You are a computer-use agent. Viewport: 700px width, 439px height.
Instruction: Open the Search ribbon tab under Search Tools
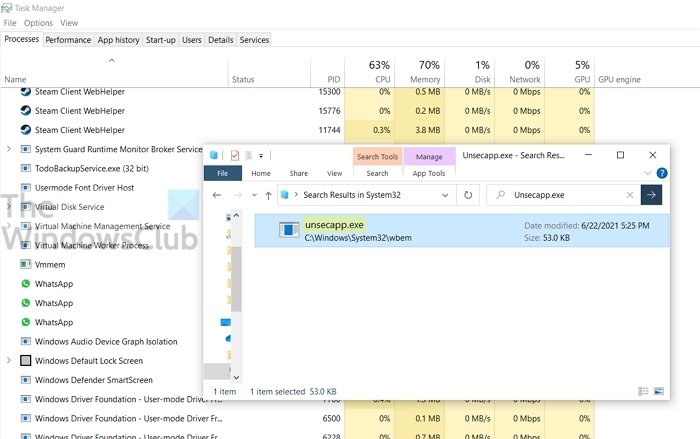tap(377, 173)
